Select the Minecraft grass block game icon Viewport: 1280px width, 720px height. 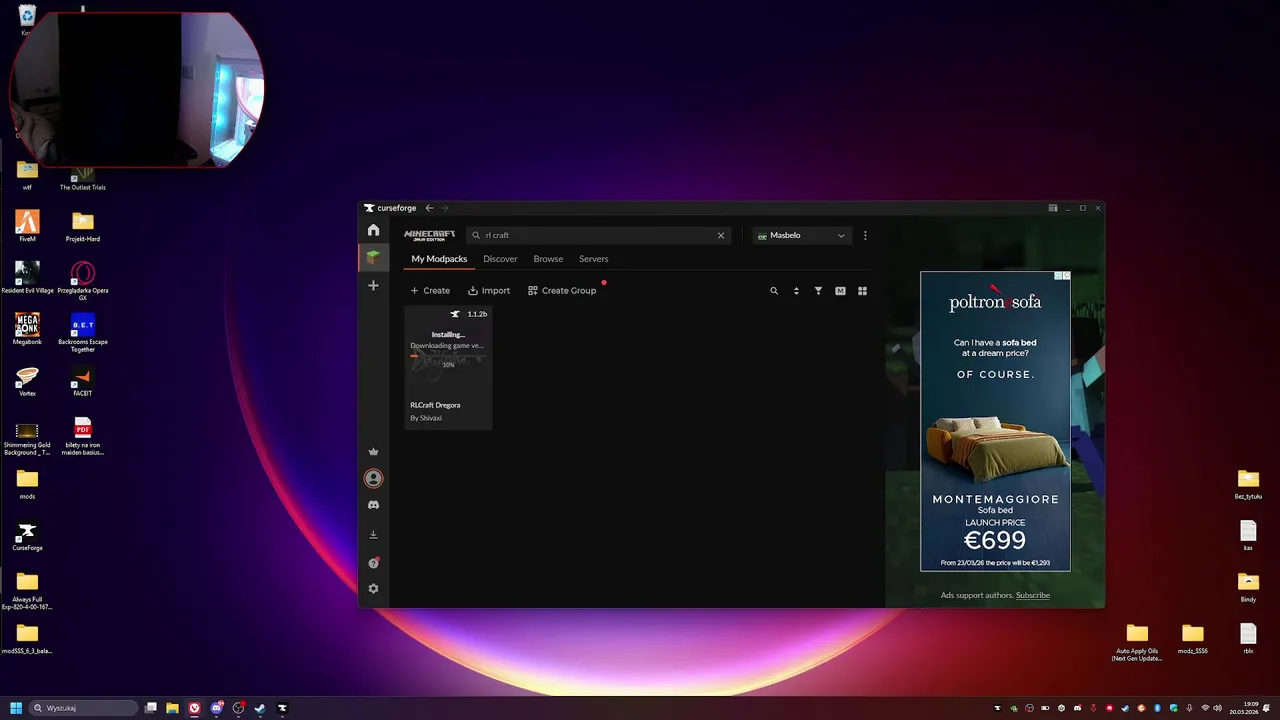pos(373,257)
